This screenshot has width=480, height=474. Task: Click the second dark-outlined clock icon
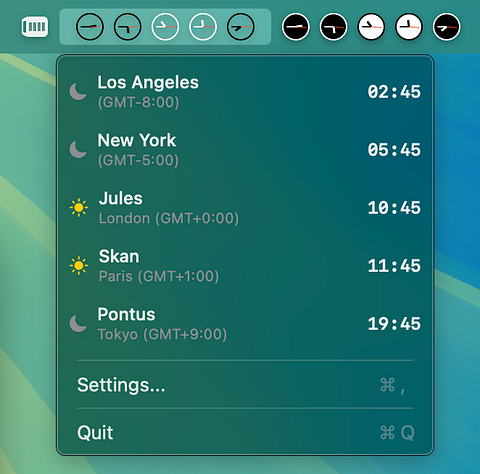127,27
